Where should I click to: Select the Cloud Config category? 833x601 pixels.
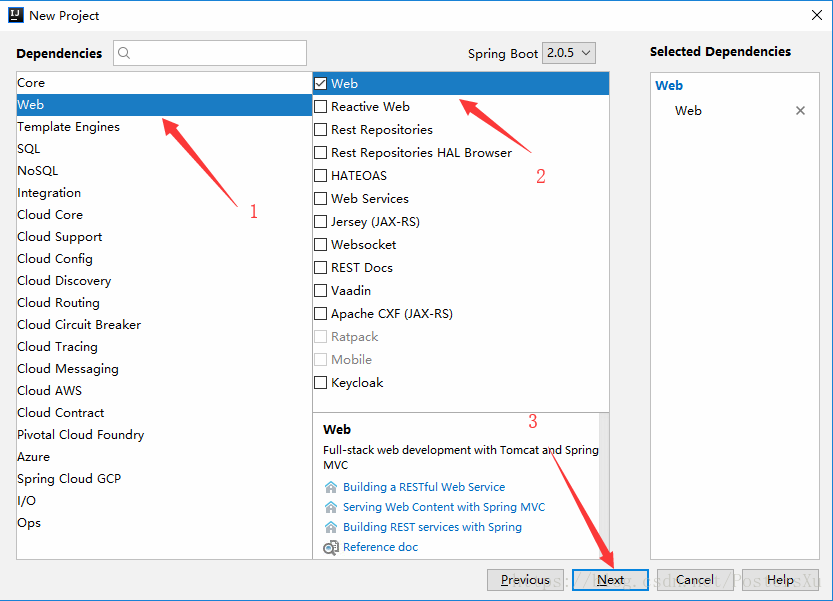point(164,259)
